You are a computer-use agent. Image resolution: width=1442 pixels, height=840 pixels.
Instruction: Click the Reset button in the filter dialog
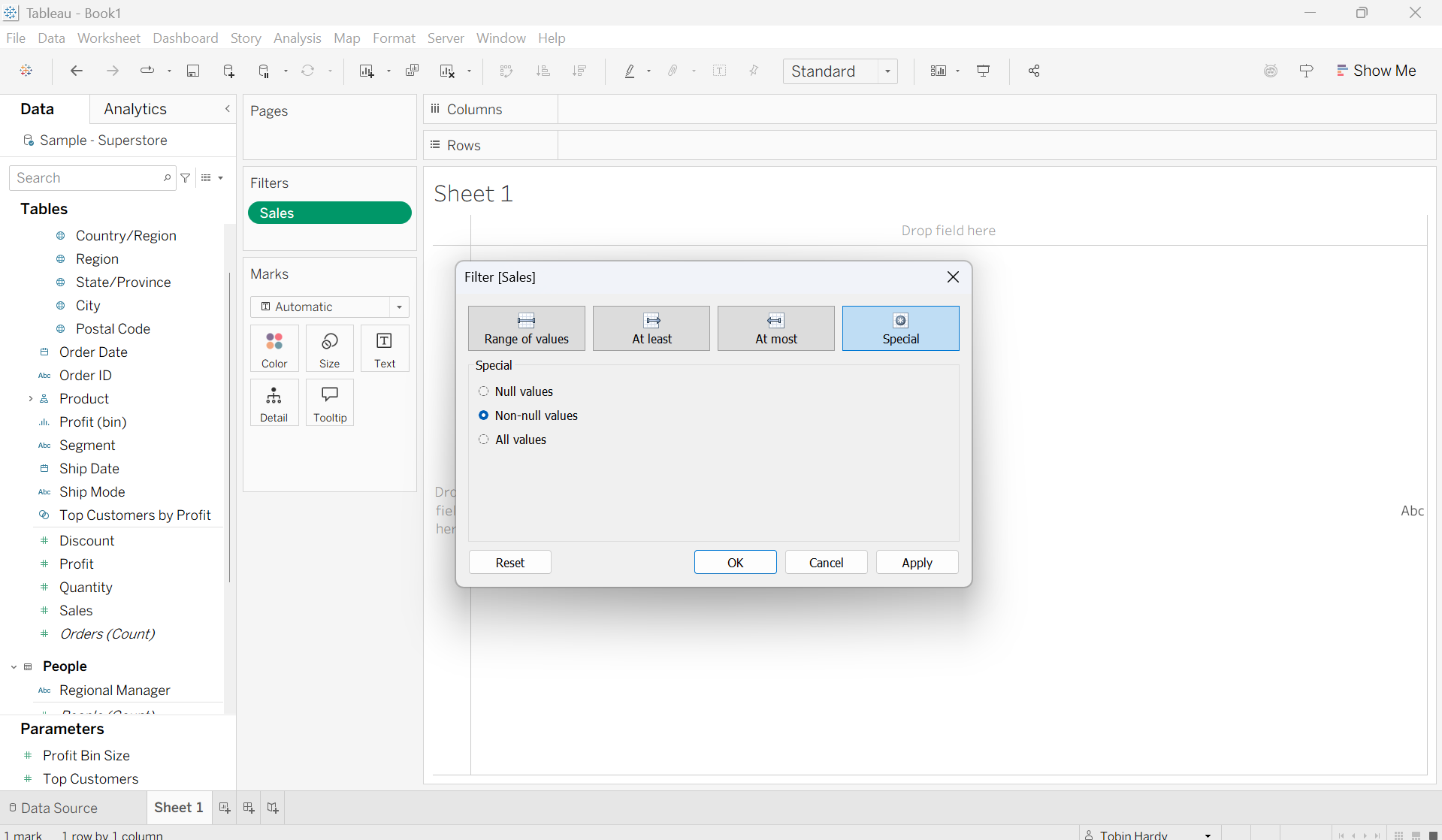pos(510,563)
